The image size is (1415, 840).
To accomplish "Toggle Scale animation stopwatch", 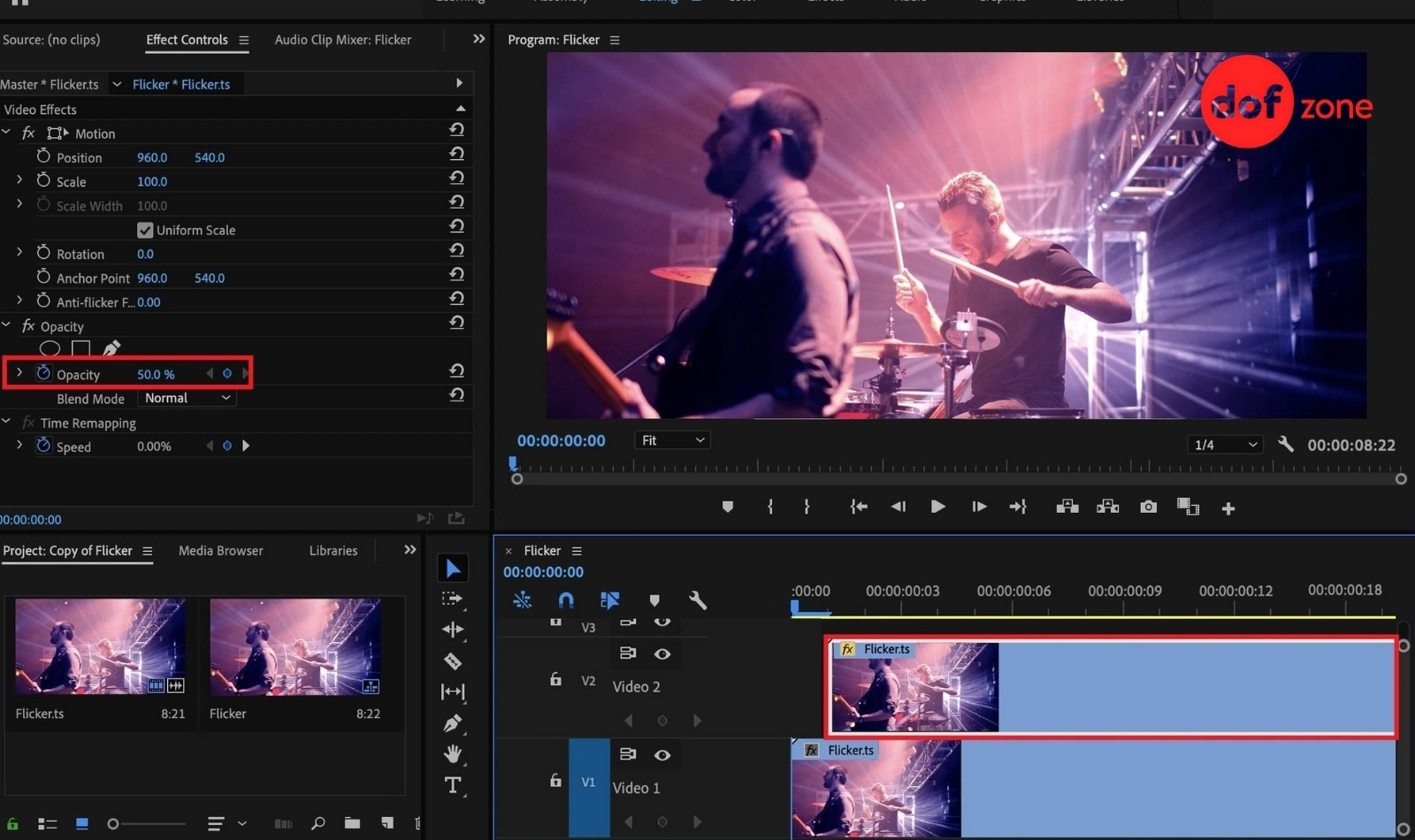I will pos(43,179).
